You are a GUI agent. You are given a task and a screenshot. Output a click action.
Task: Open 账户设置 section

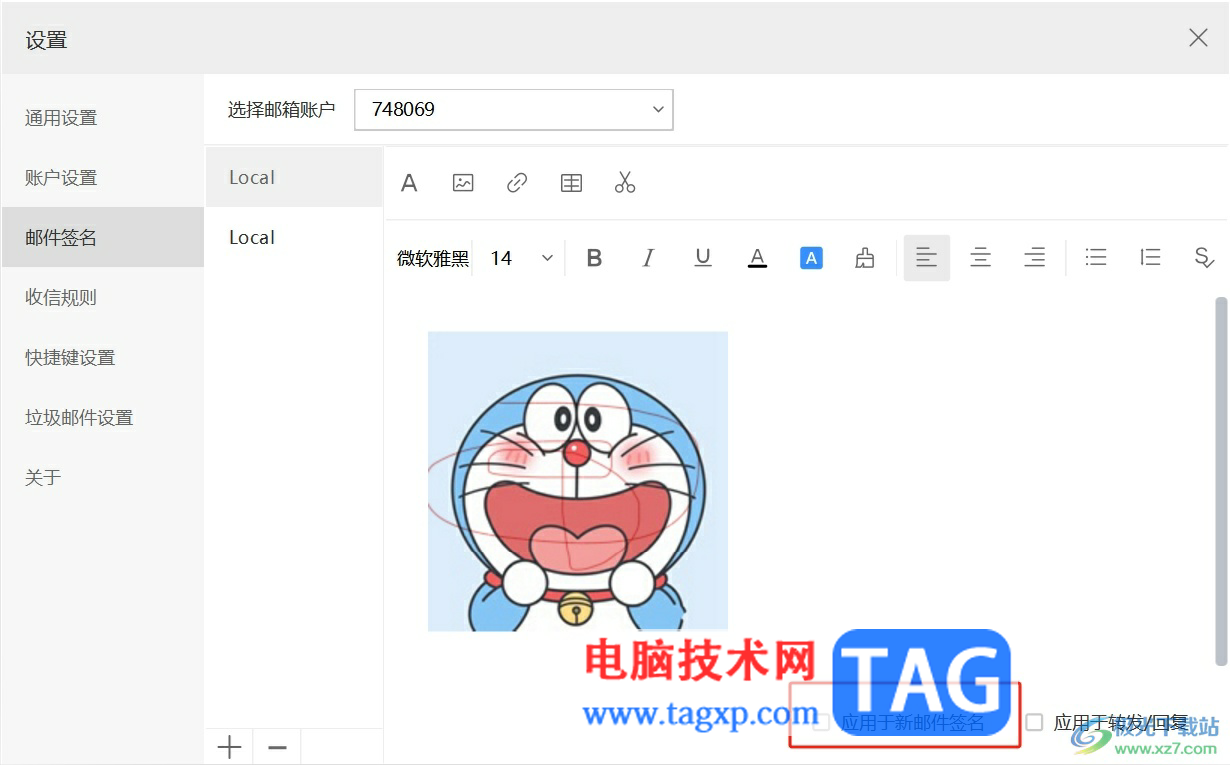pyautogui.click(x=103, y=178)
